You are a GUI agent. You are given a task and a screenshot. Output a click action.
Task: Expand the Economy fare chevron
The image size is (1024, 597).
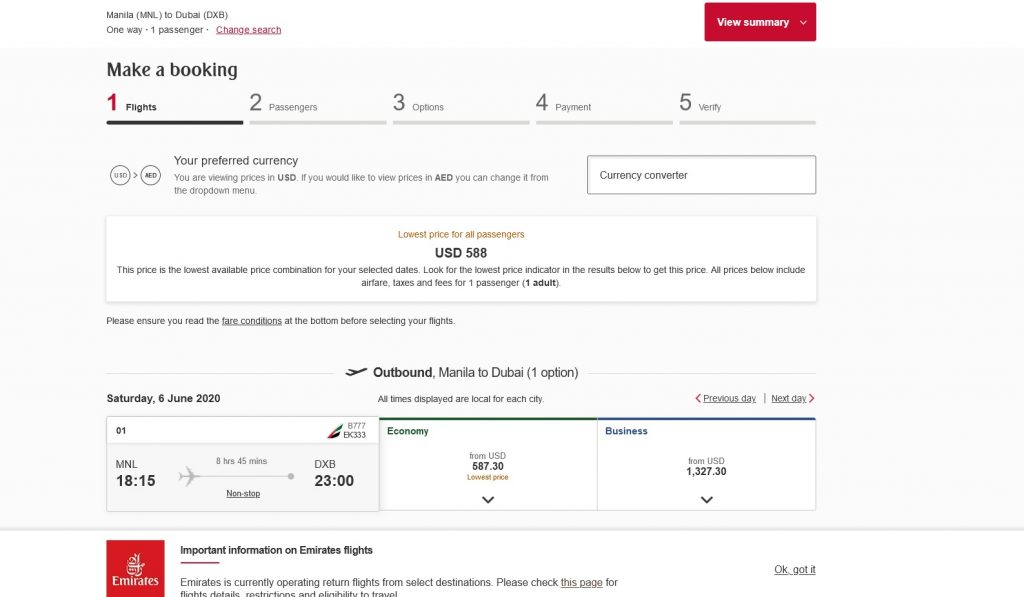pos(488,499)
